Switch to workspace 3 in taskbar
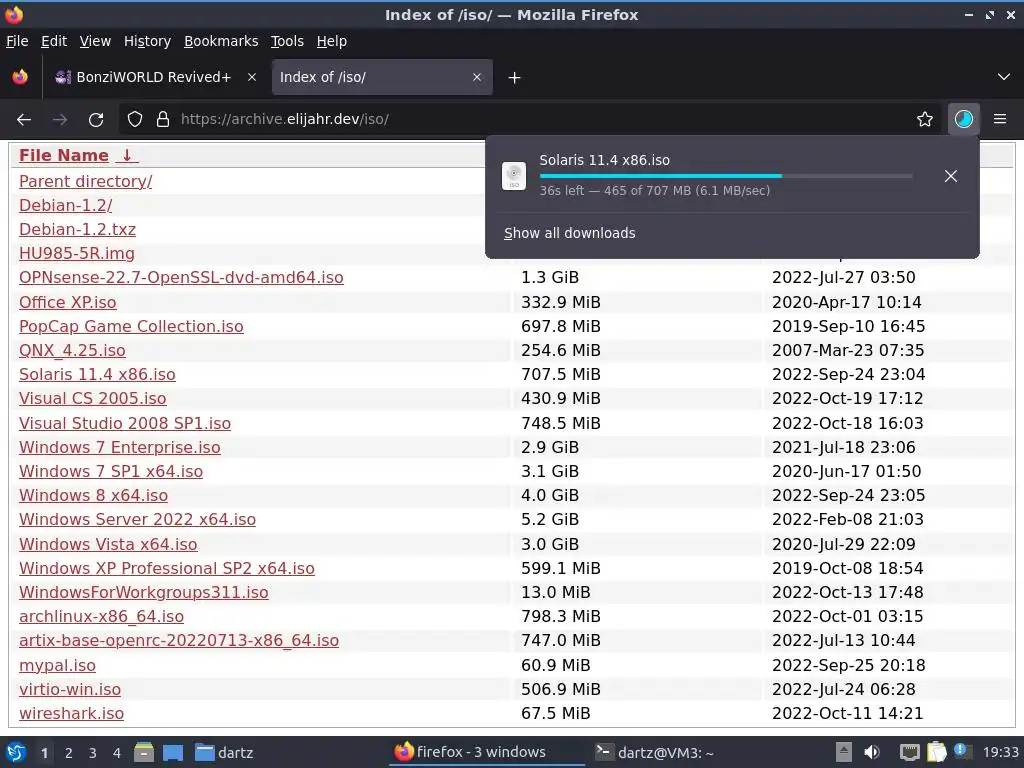Viewport: 1024px width, 768px height. pos(93,753)
